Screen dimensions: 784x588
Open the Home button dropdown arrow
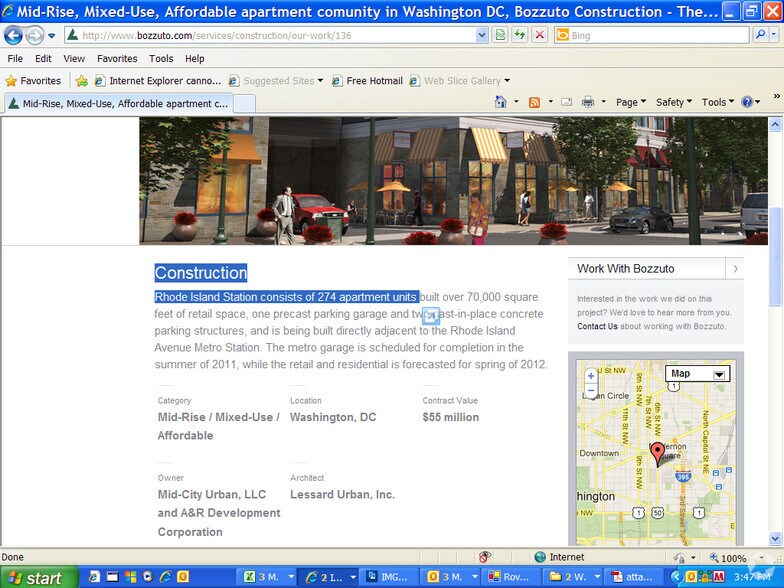coord(516,102)
